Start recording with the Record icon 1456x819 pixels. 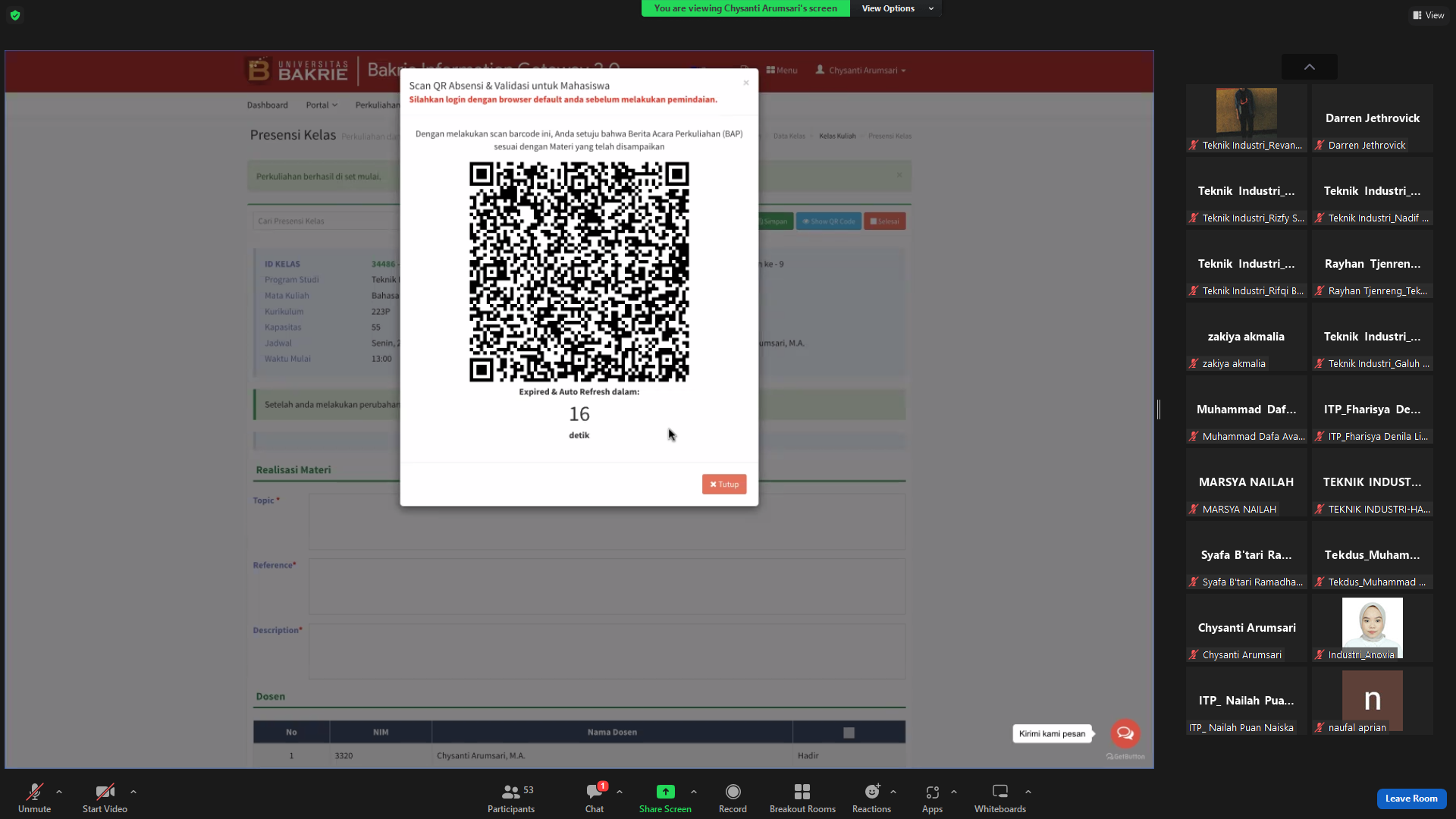733,792
